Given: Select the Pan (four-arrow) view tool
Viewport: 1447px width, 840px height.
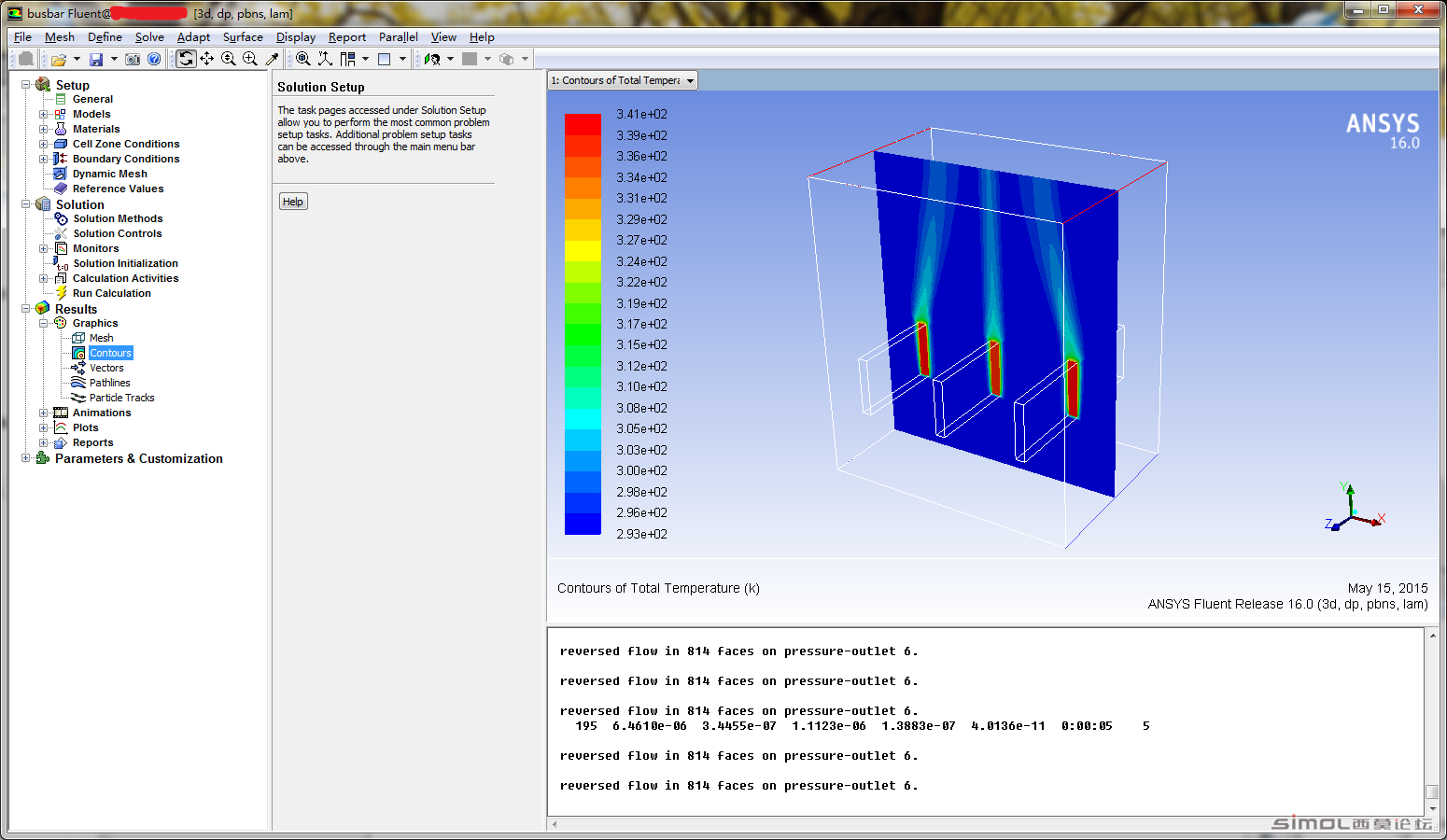Looking at the screenshot, I should [207, 59].
